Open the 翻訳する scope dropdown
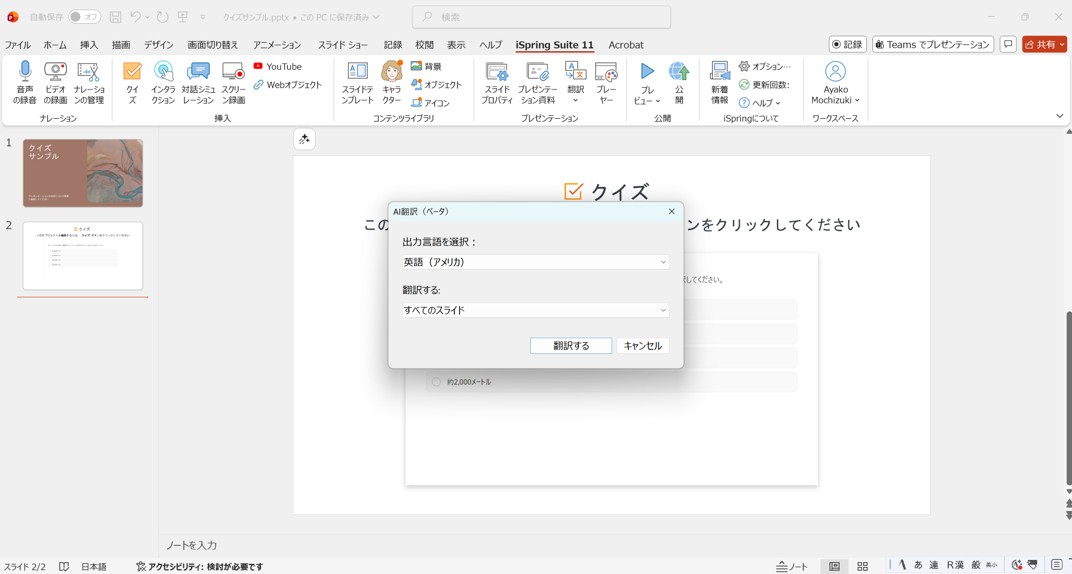Viewport: 1072px width, 574px height. 535,311
